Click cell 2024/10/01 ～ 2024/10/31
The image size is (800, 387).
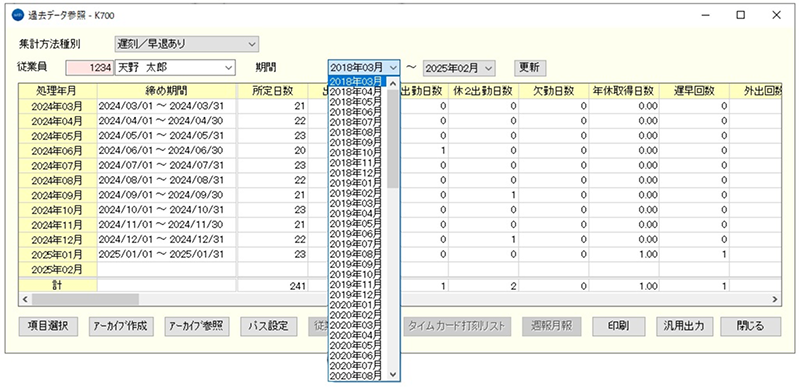167,210
